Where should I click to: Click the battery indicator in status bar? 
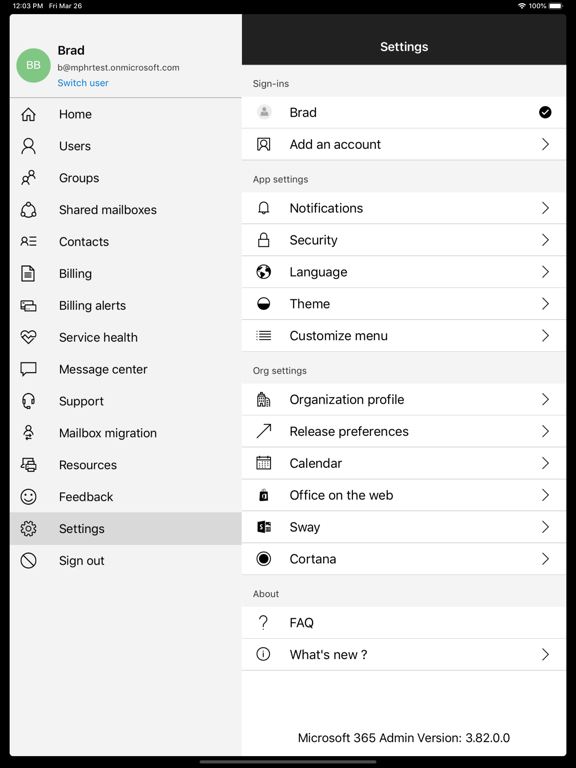pos(556,6)
